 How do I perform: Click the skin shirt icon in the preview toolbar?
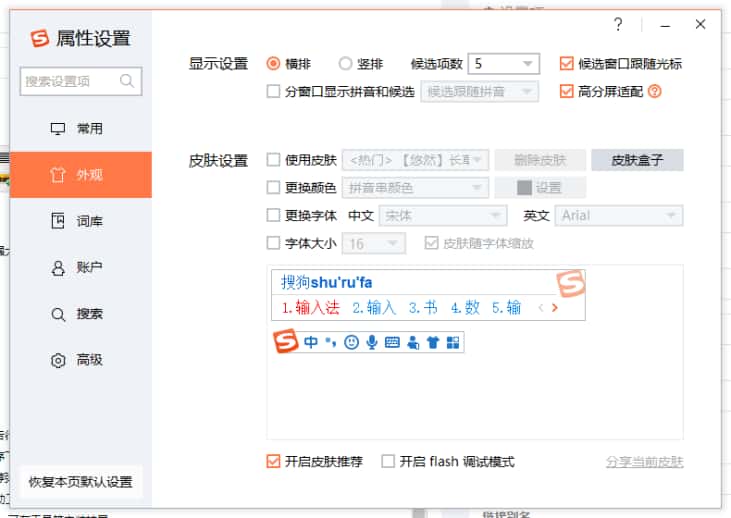[x=433, y=343]
